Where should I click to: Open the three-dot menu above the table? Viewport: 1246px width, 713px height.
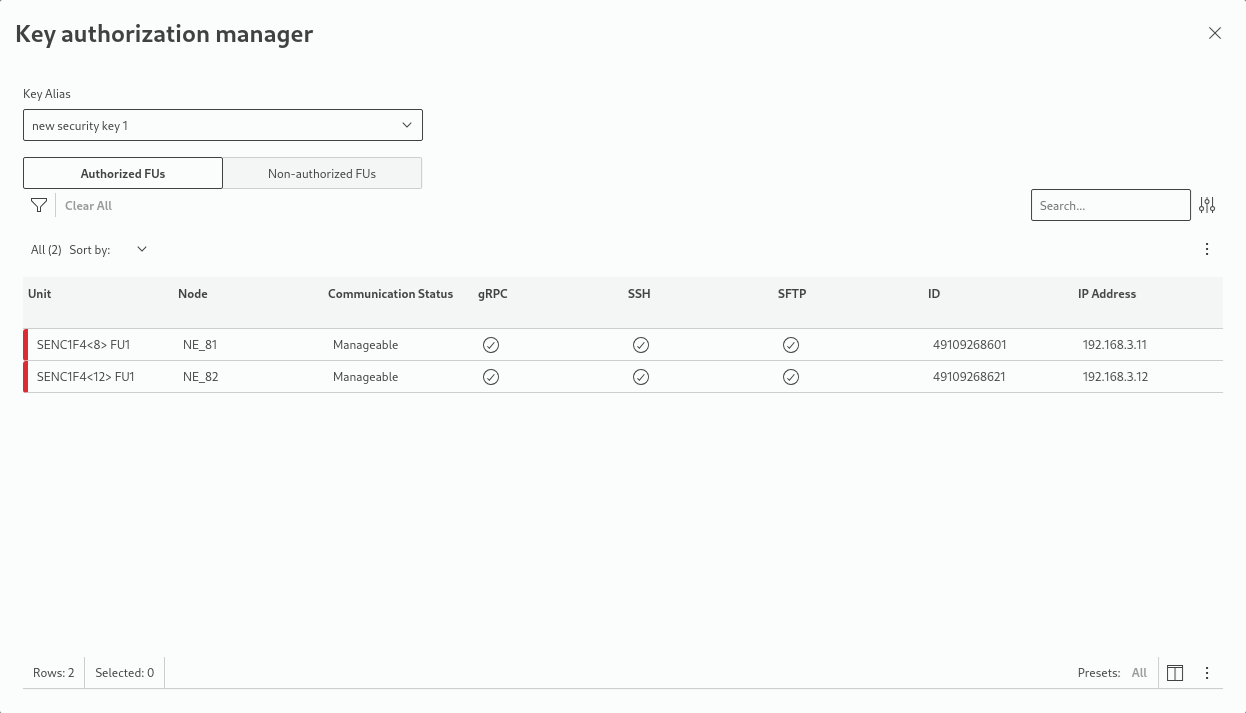[x=1207, y=249]
